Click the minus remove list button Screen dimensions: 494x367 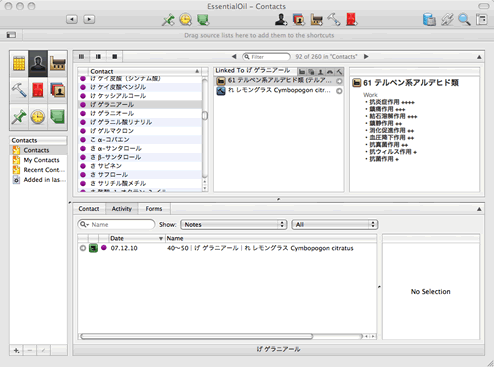[x=30, y=350]
